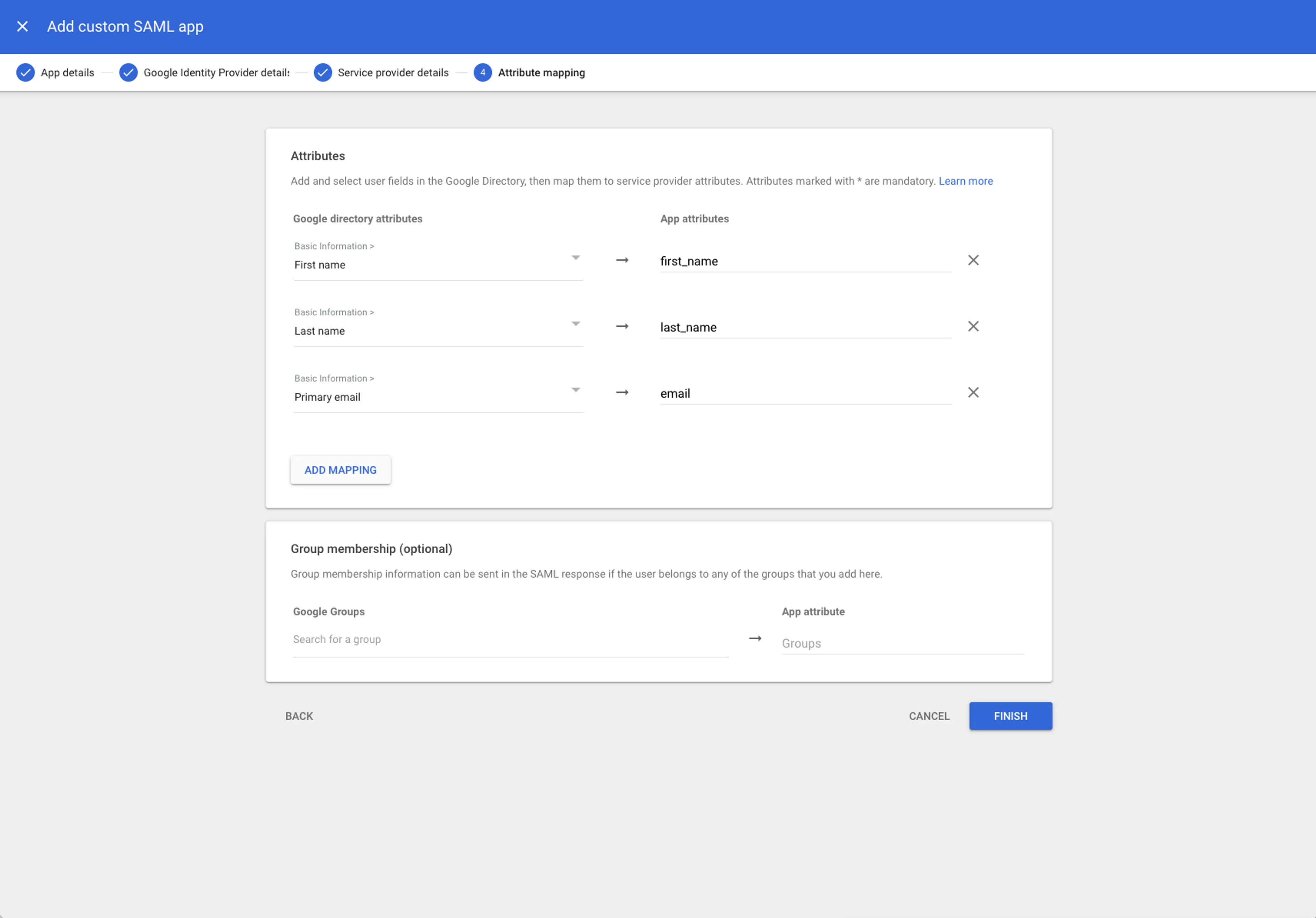Click the App details completed checkmark
This screenshot has height=918, width=1316.
[25, 72]
